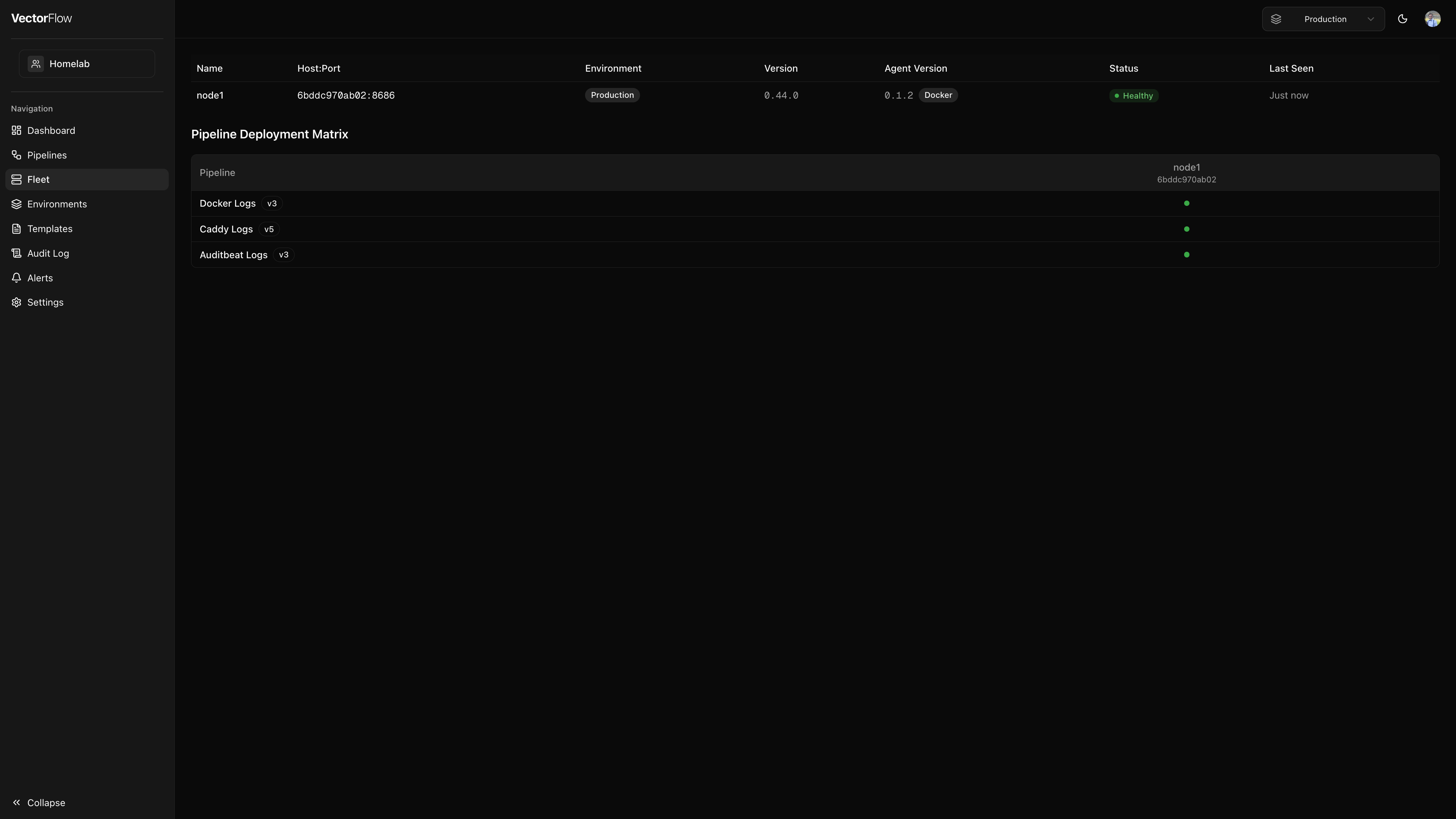Viewport: 1456px width, 819px height.
Task: Click the user avatar picture
Action: tap(1432, 19)
